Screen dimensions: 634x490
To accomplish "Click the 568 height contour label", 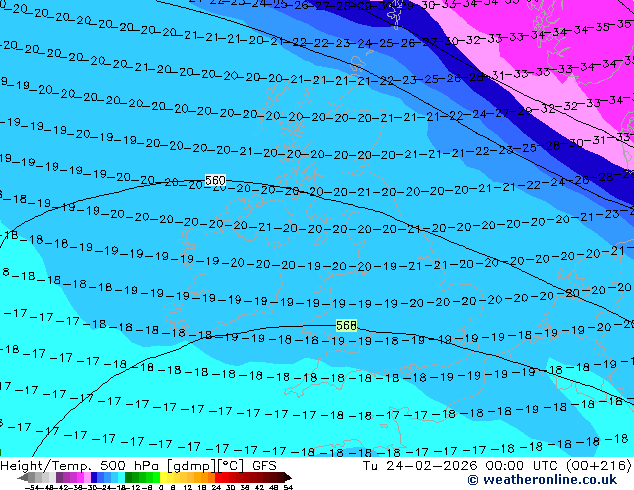I will pyautogui.click(x=346, y=325).
